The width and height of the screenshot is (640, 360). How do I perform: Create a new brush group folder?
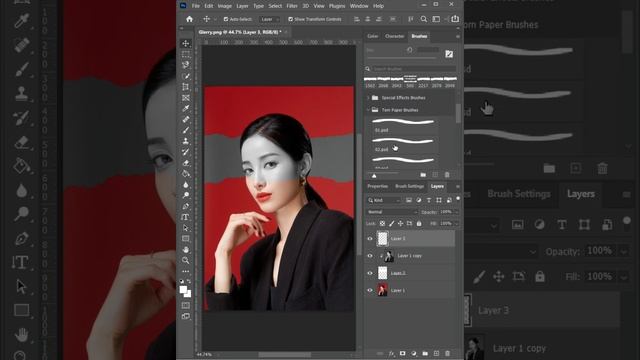click(423, 175)
